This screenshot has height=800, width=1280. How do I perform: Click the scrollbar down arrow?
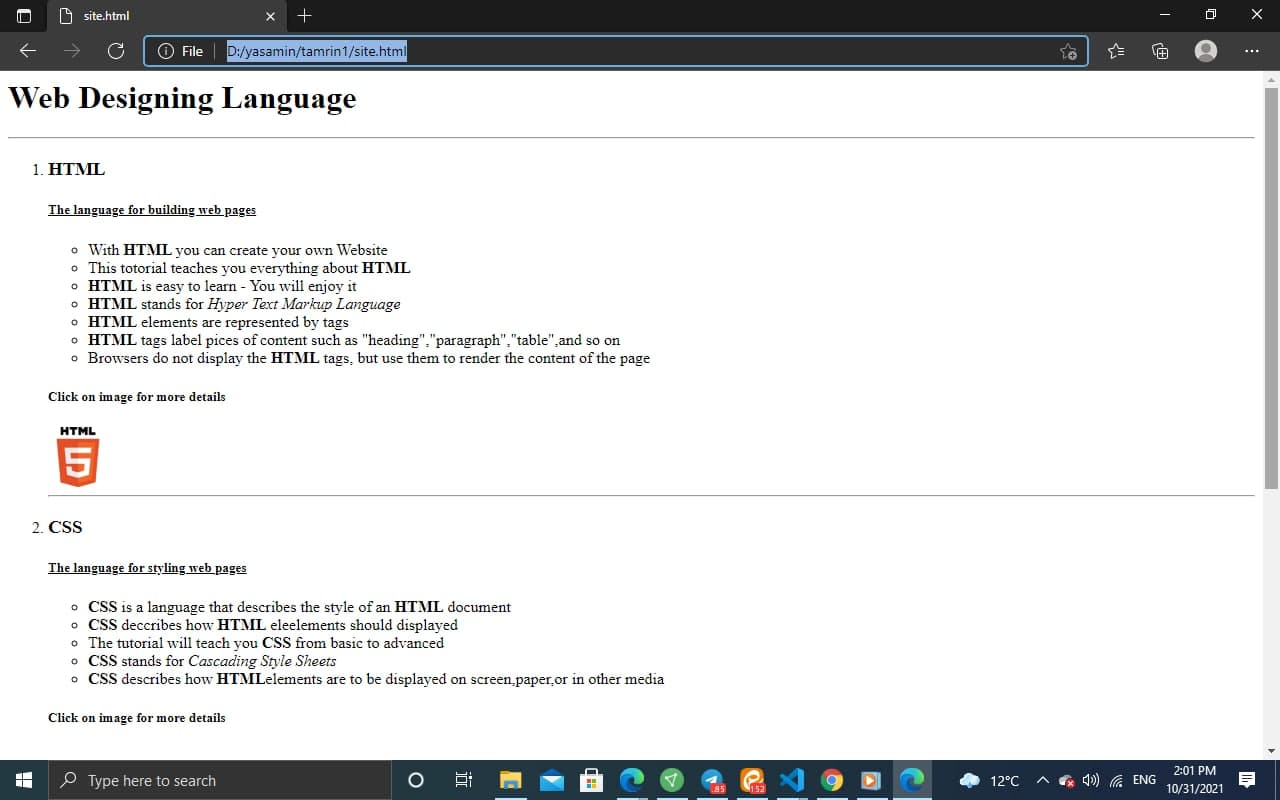[x=1271, y=750]
